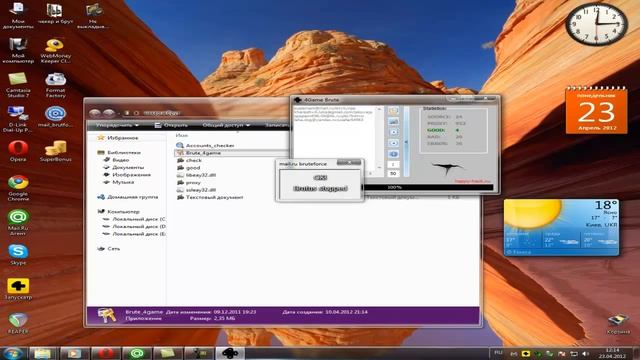Launch Opera from the desktop
This screenshot has width=640, height=360.
tap(18, 151)
